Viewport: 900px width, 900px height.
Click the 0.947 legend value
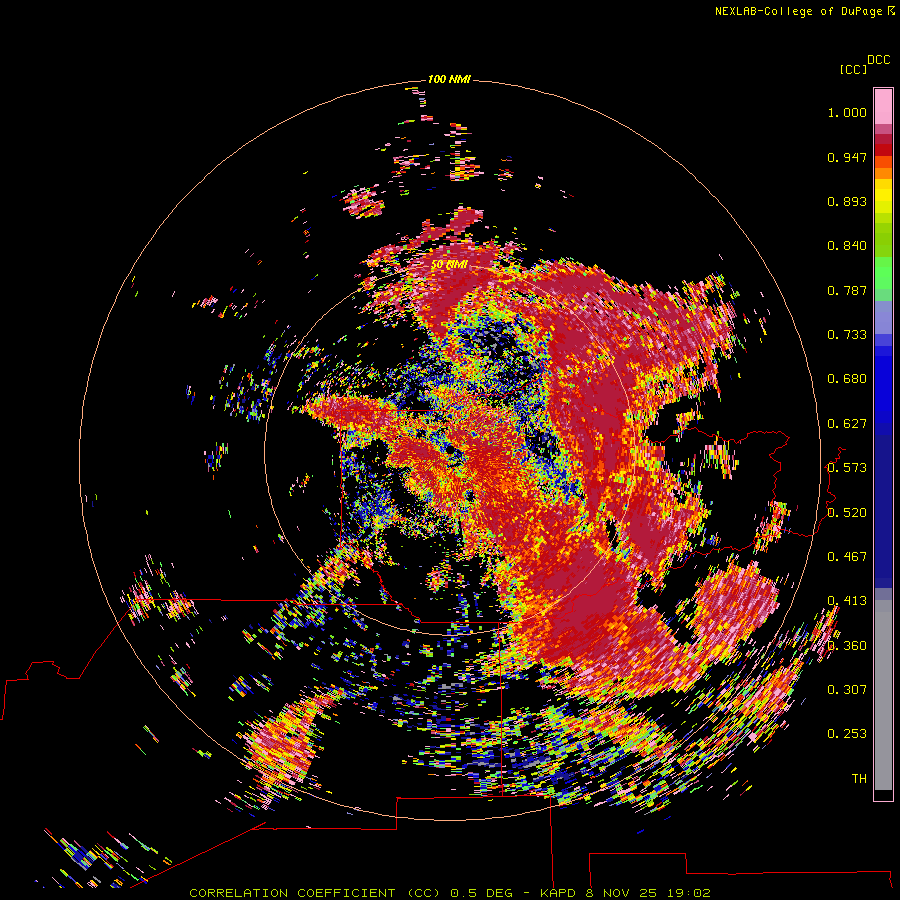point(847,157)
